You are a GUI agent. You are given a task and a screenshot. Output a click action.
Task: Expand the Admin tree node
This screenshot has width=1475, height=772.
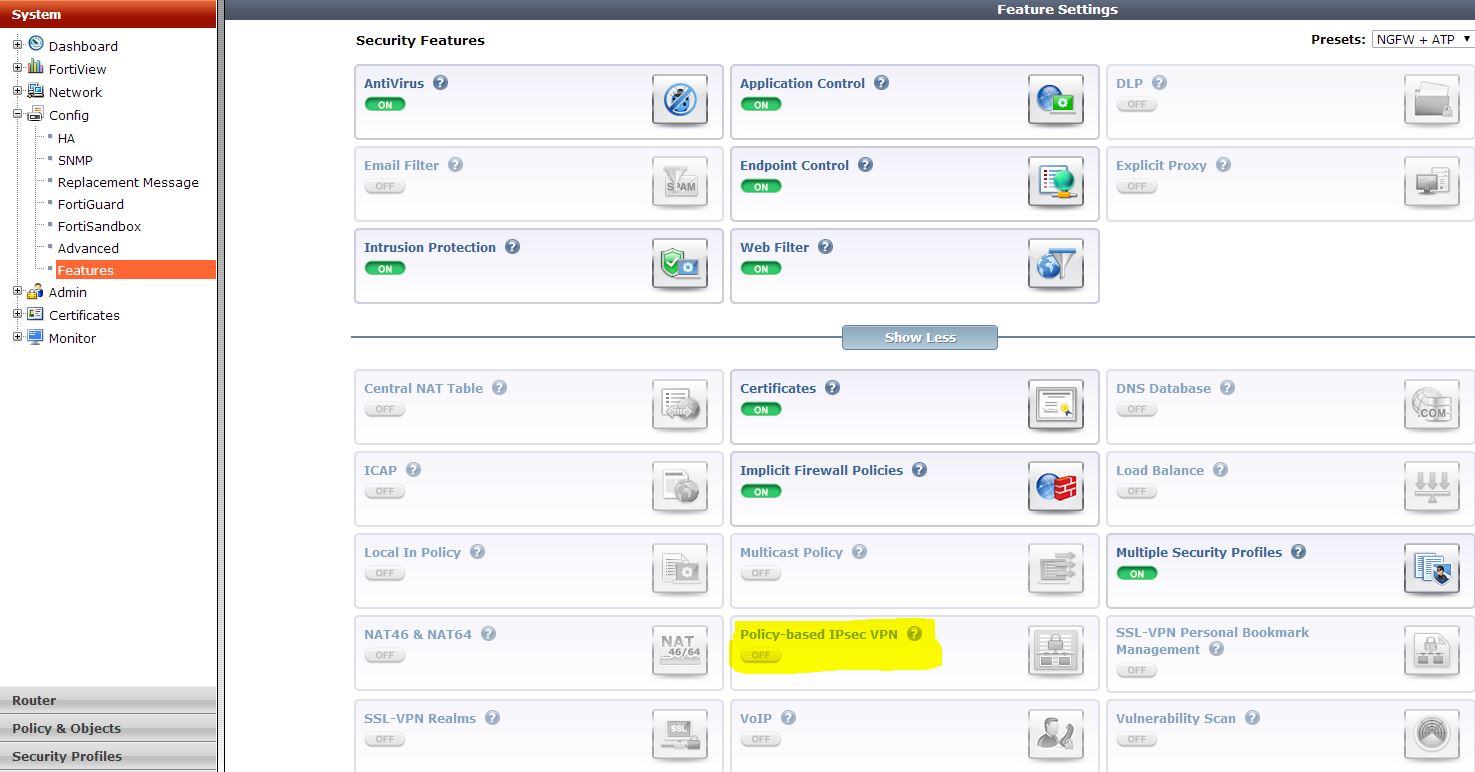click(17, 292)
